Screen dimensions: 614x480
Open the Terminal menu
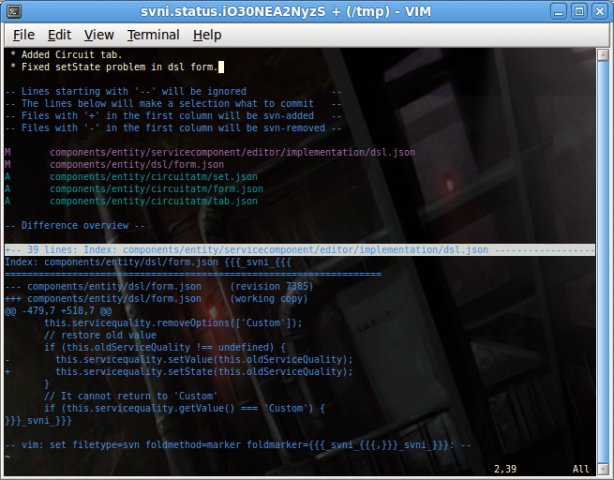tap(153, 35)
